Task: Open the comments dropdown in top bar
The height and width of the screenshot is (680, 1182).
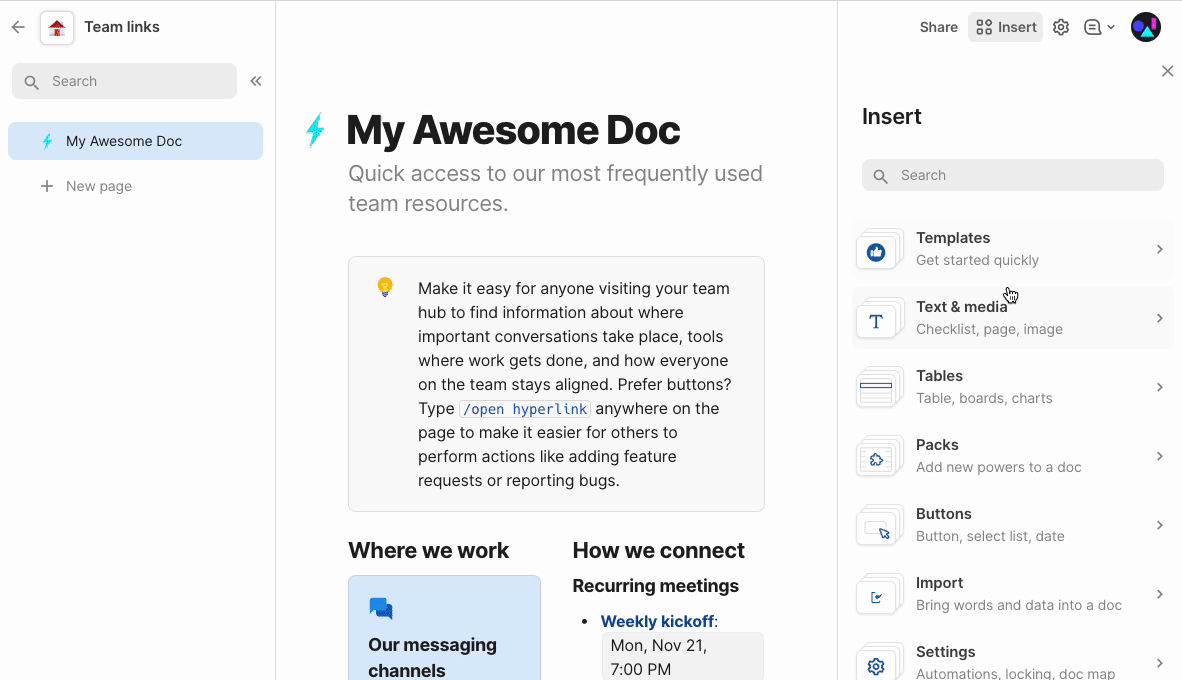Action: pyautogui.click(x=1099, y=28)
